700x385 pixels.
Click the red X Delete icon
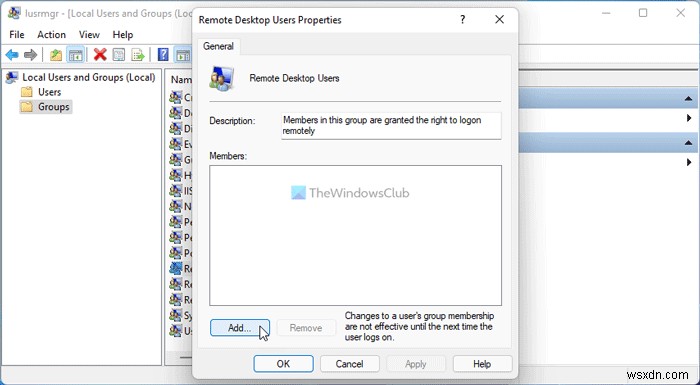click(100, 55)
